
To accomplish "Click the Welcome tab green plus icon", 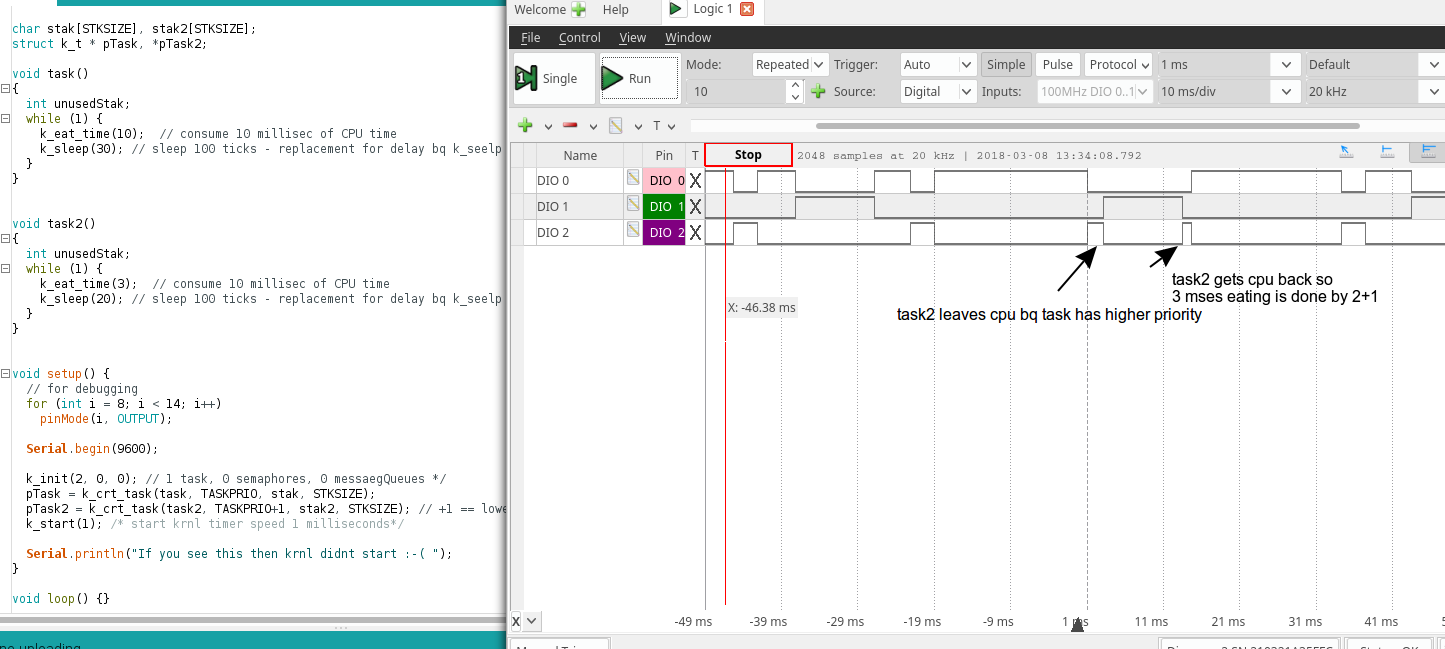I will point(578,10).
